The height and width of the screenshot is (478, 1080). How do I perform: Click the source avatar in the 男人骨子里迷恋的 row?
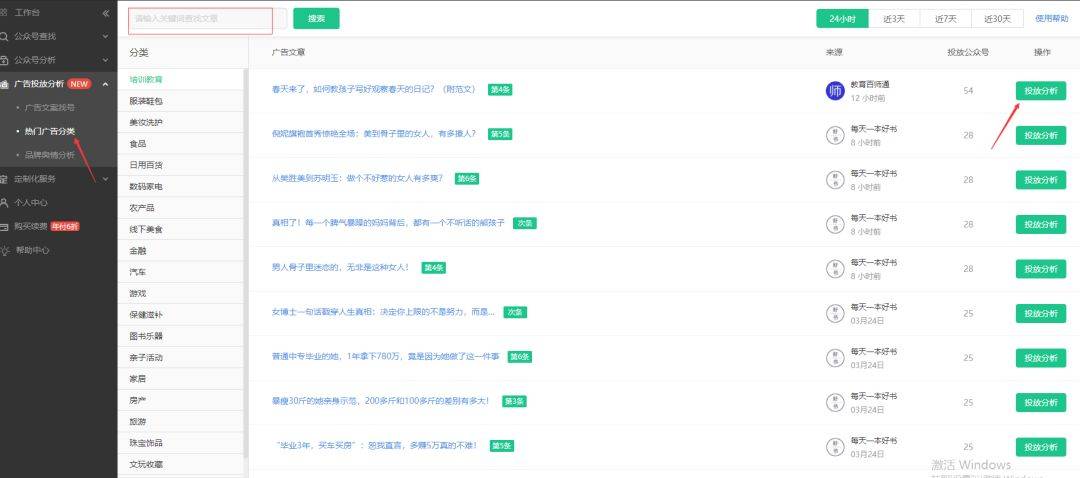pos(835,269)
